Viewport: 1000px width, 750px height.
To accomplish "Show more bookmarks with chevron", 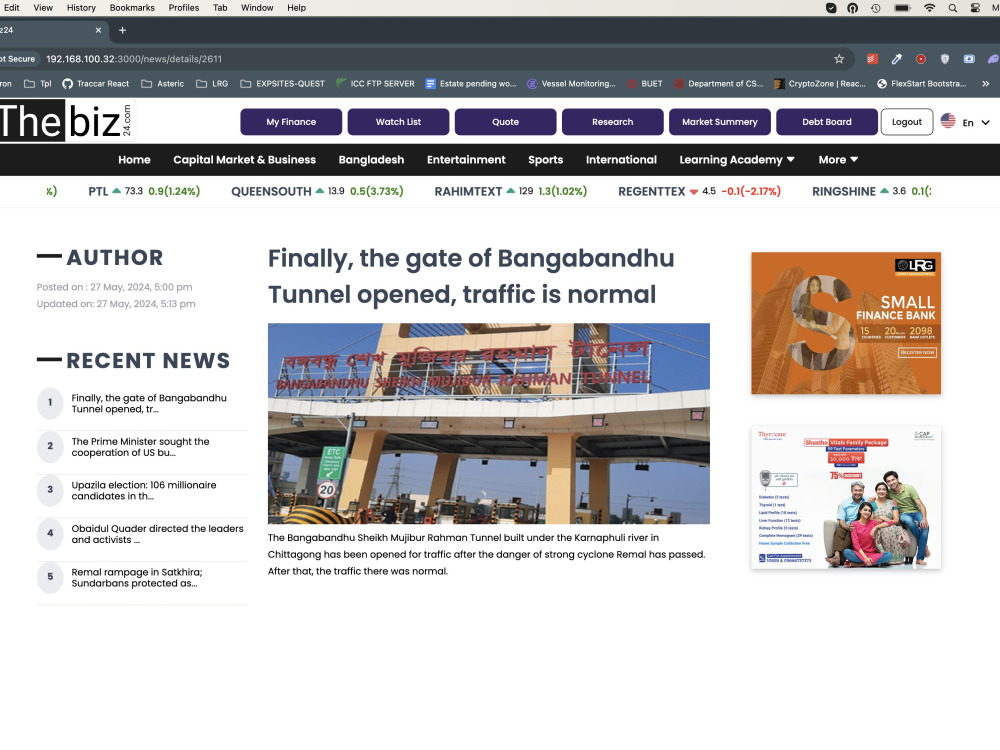I will click(x=985, y=84).
